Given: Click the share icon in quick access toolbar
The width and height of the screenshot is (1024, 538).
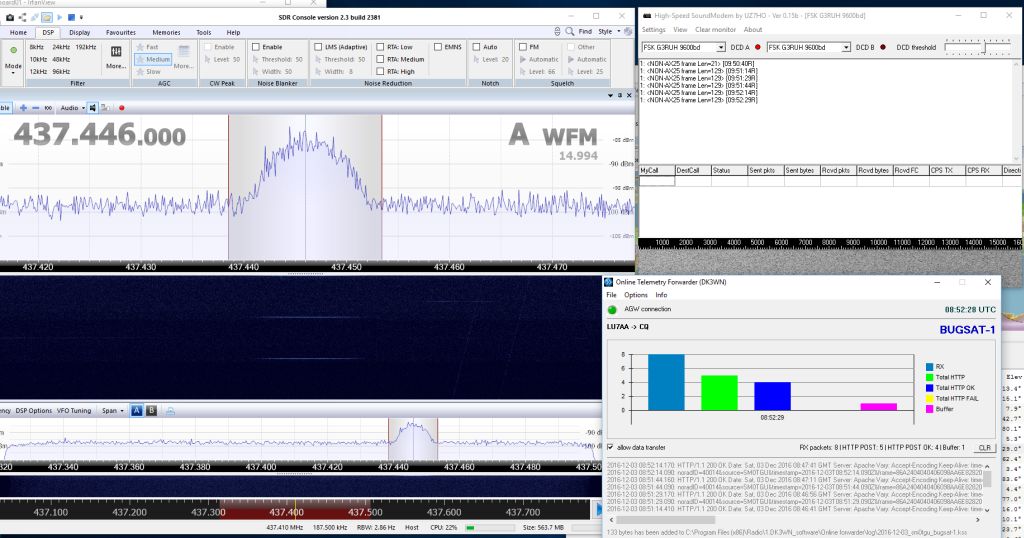Looking at the screenshot, I should (23, 17).
